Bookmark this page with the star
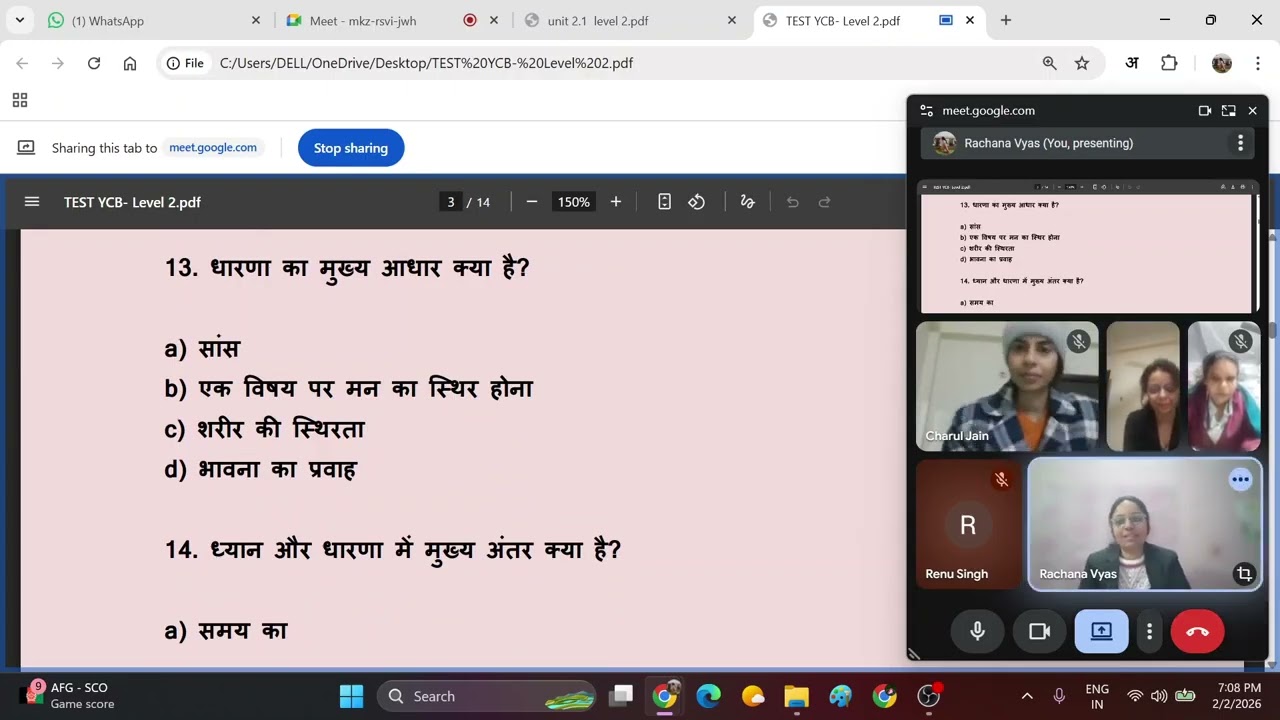 coord(1082,63)
